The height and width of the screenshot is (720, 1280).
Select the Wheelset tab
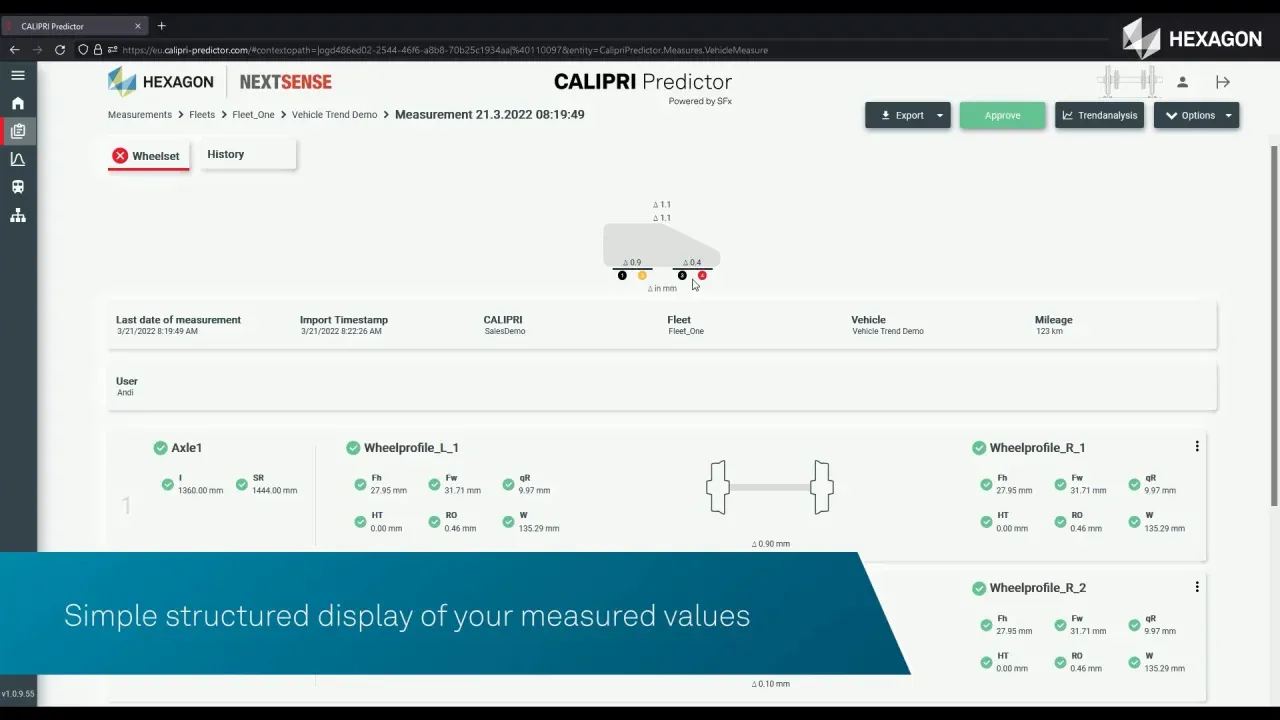coord(147,156)
